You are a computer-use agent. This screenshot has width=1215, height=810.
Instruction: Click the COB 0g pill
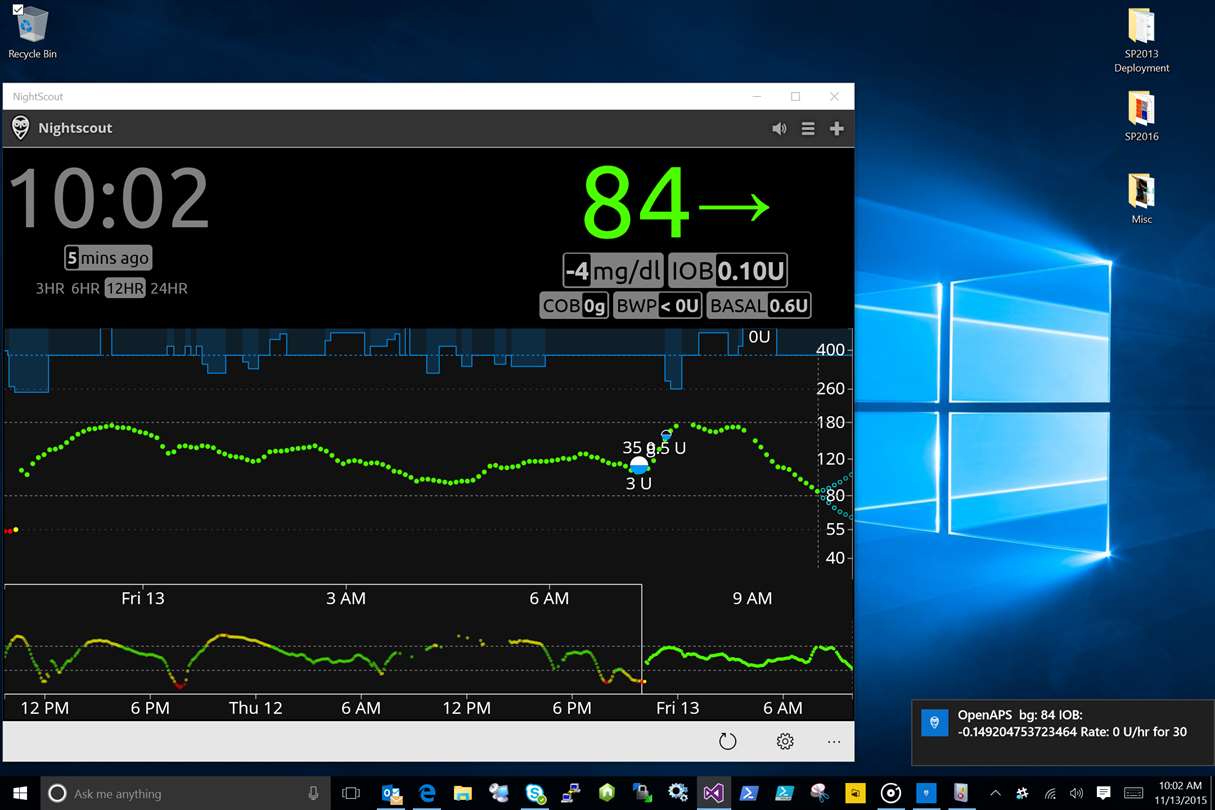tap(574, 305)
